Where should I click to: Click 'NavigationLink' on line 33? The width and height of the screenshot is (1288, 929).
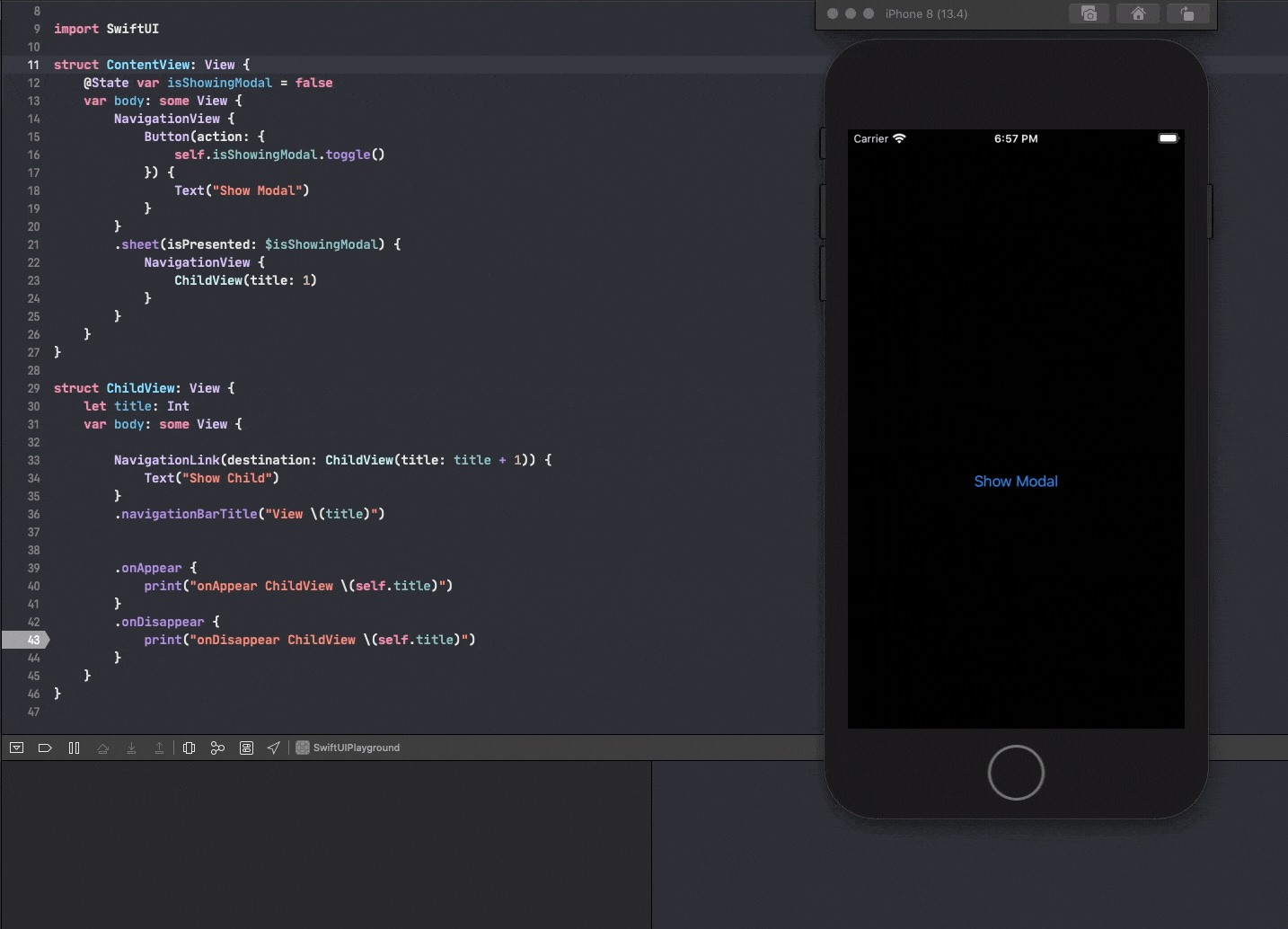(x=166, y=460)
